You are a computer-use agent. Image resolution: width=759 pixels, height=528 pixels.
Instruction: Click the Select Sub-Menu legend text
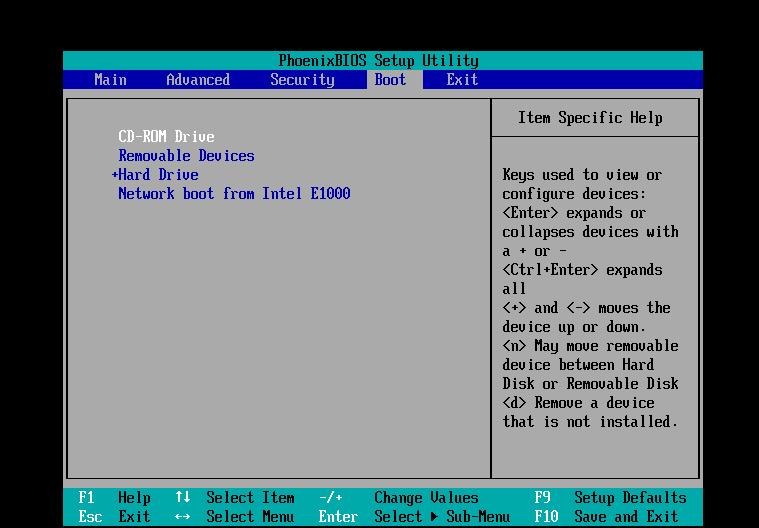[x=442, y=516]
